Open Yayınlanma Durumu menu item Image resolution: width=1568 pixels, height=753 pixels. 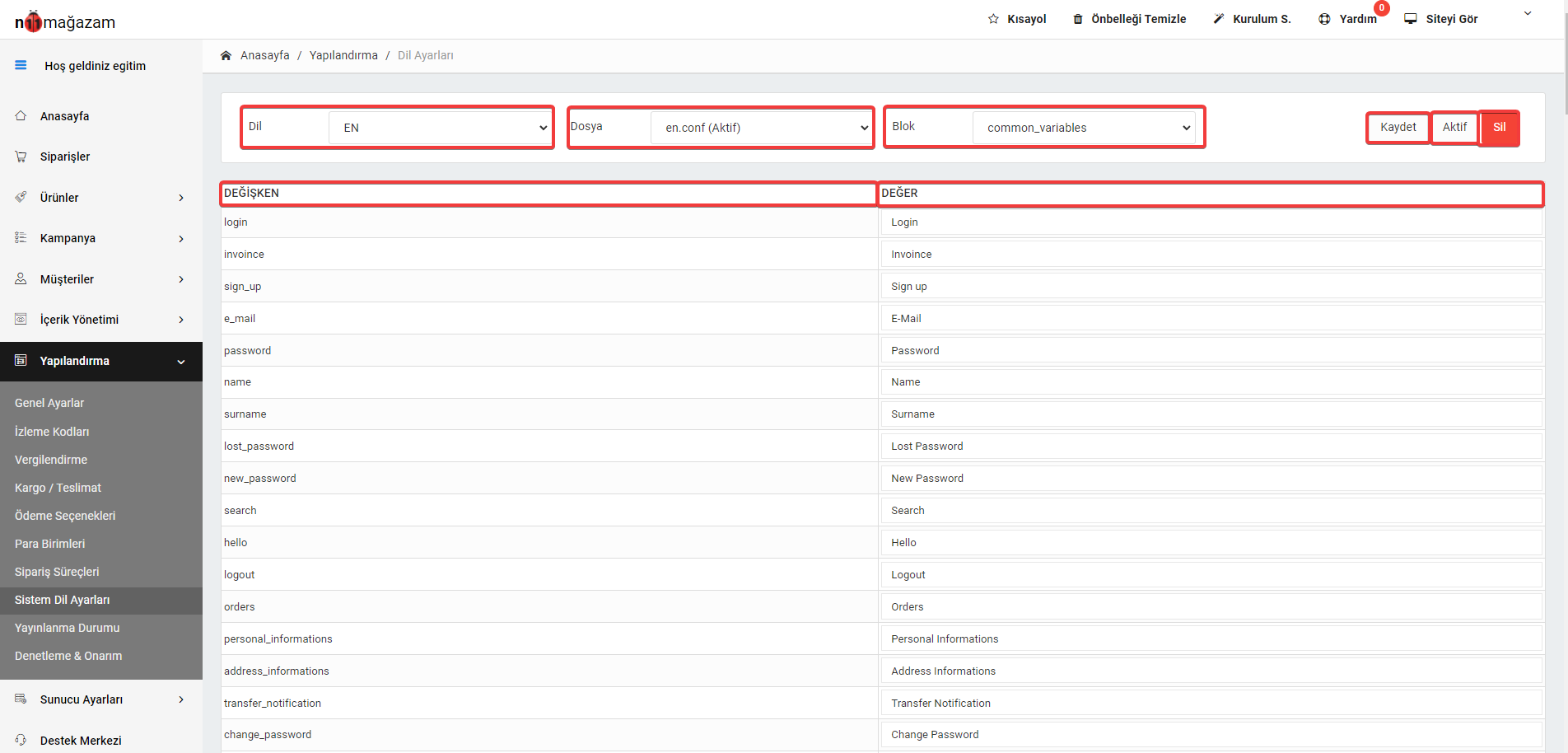point(68,628)
